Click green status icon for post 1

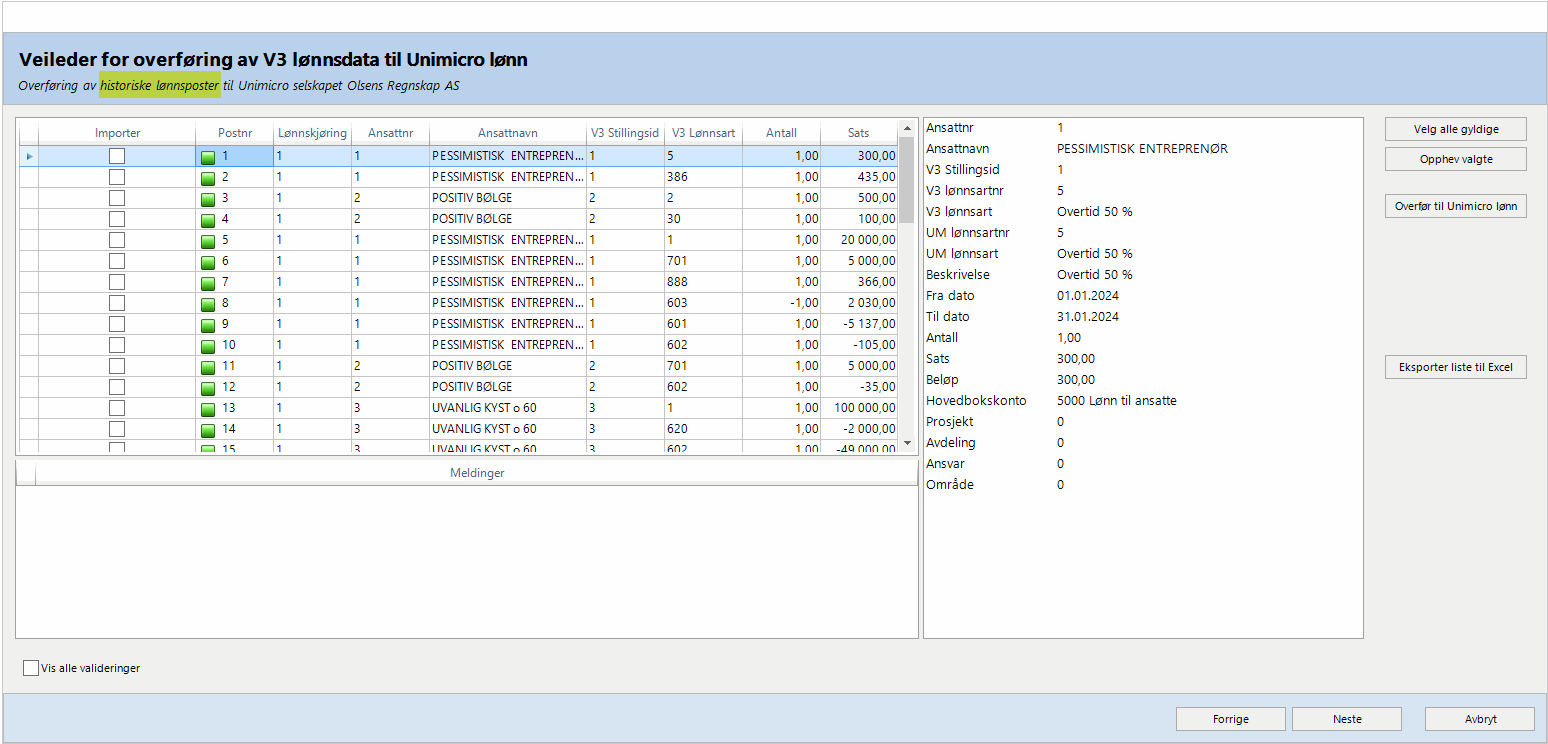(208, 157)
